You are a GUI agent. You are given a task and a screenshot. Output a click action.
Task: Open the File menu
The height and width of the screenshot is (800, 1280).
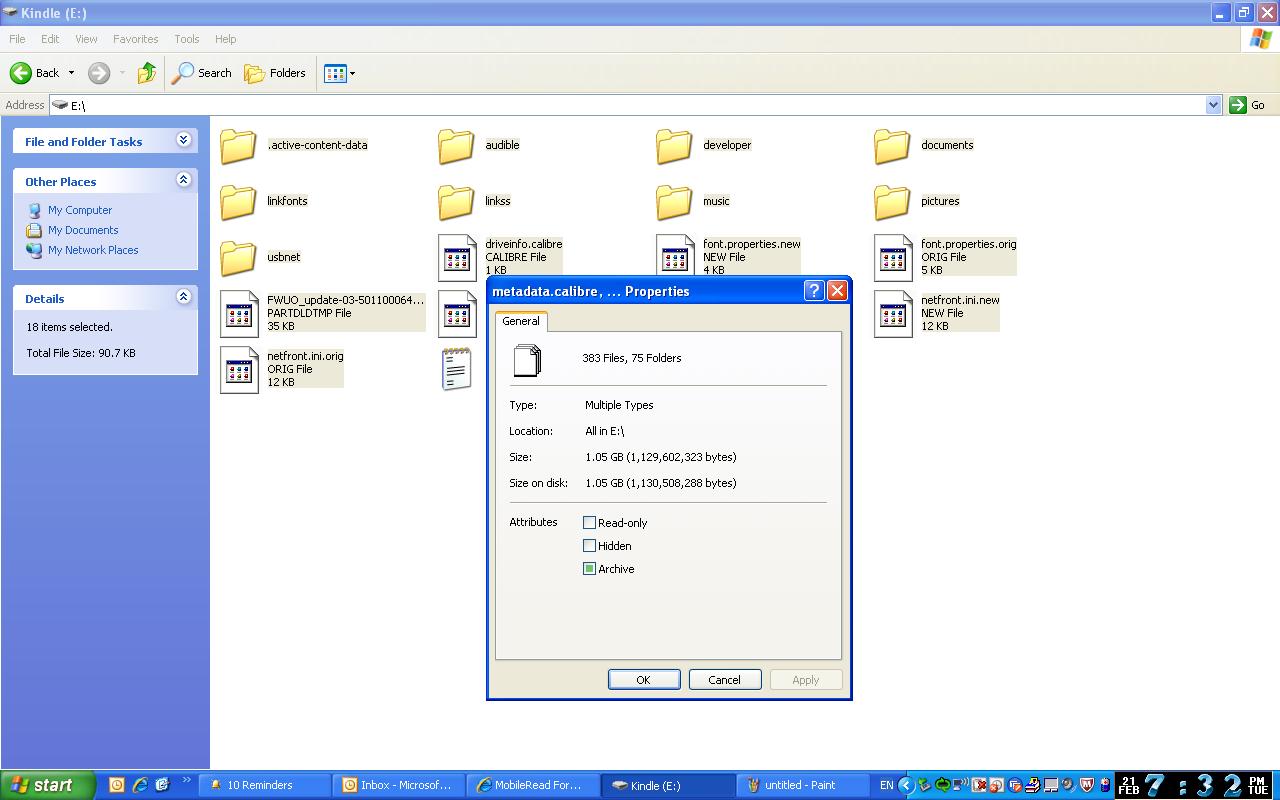tap(17, 39)
